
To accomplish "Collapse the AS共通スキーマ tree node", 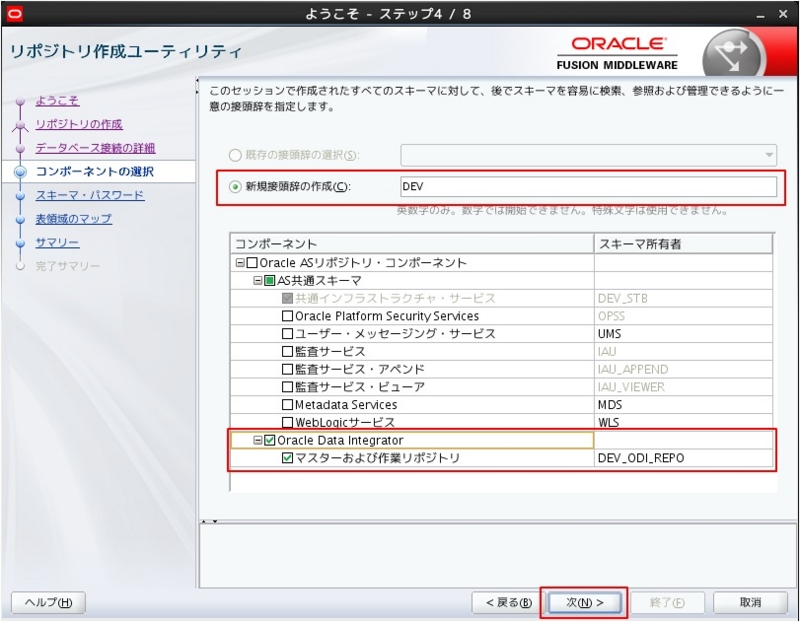I will [258, 281].
